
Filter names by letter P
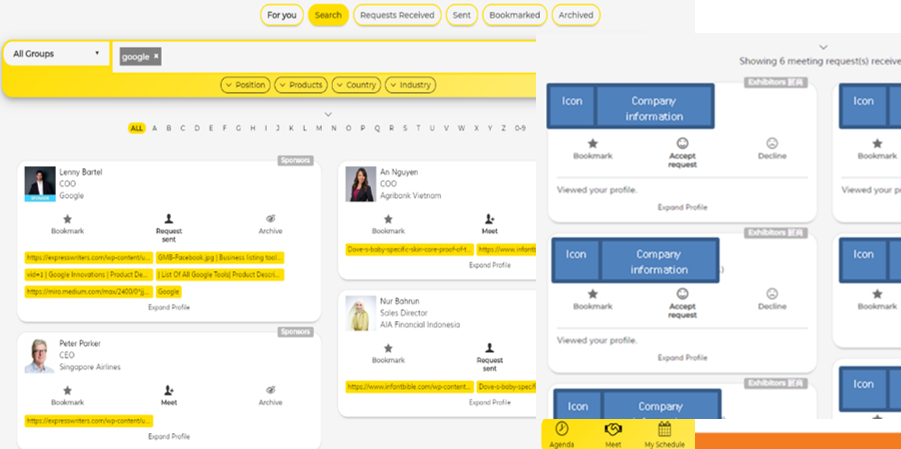[x=363, y=128]
